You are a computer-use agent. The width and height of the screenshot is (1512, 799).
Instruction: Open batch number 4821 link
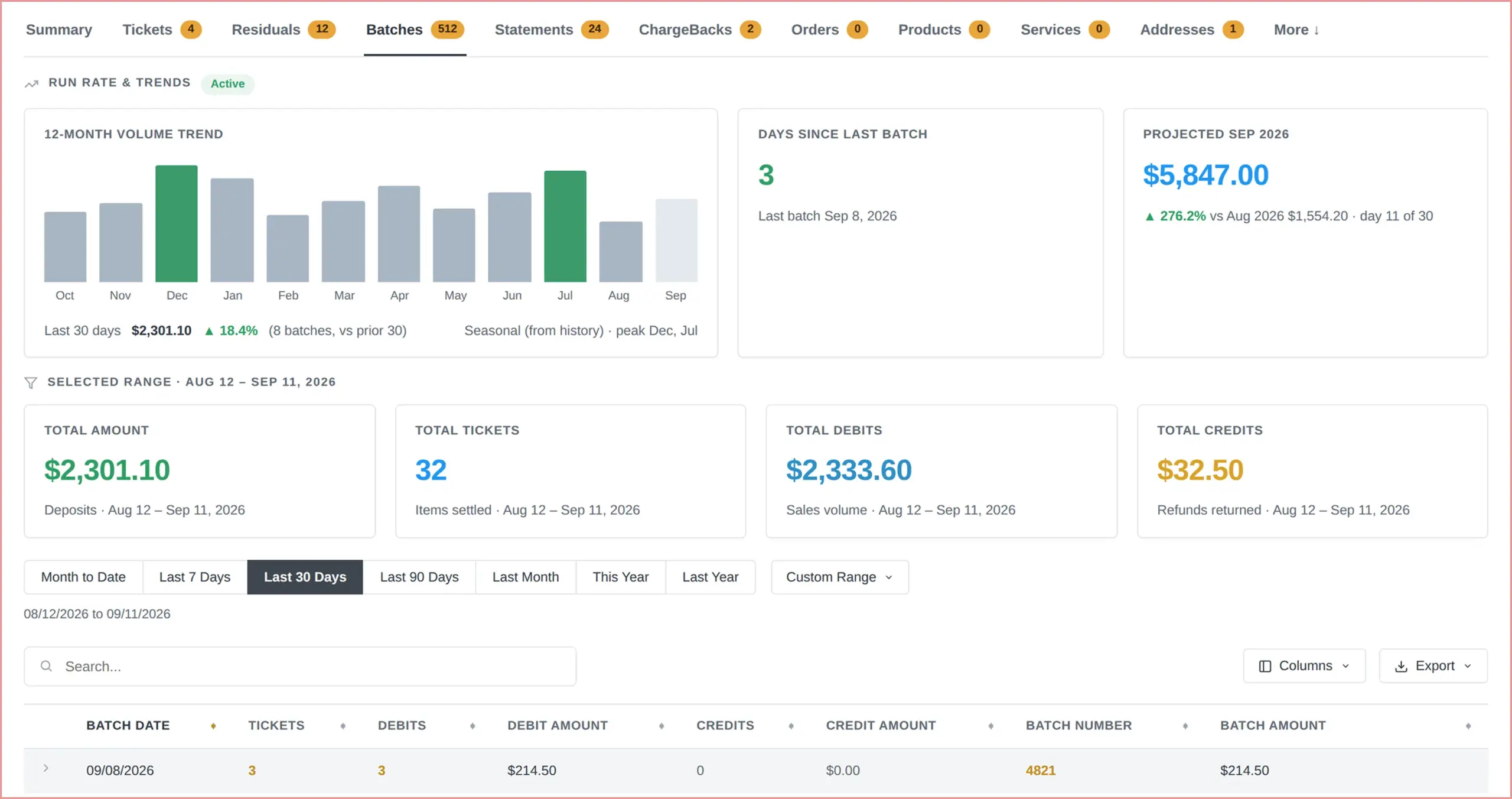(x=1040, y=770)
